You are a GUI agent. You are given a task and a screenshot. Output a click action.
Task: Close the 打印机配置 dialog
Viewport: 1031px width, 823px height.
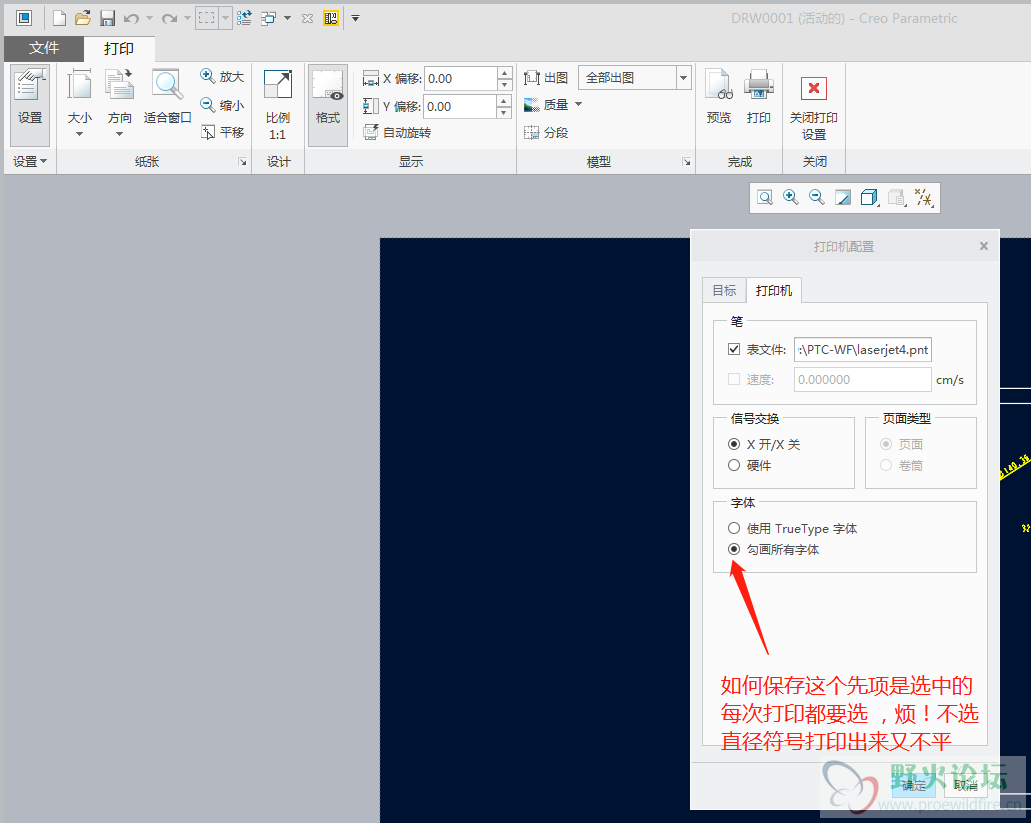[x=984, y=246]
